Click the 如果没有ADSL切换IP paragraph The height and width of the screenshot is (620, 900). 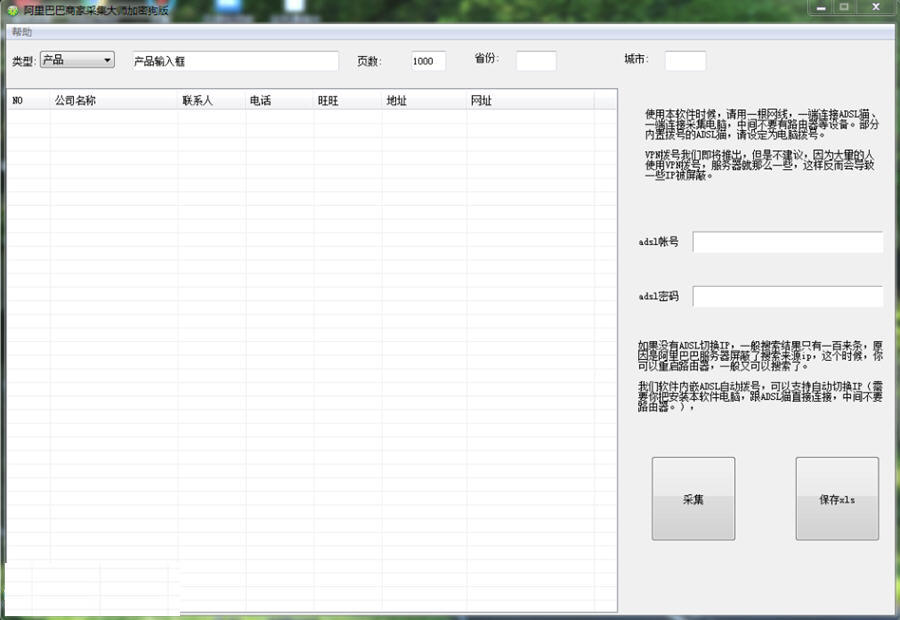tap(760, 355)
